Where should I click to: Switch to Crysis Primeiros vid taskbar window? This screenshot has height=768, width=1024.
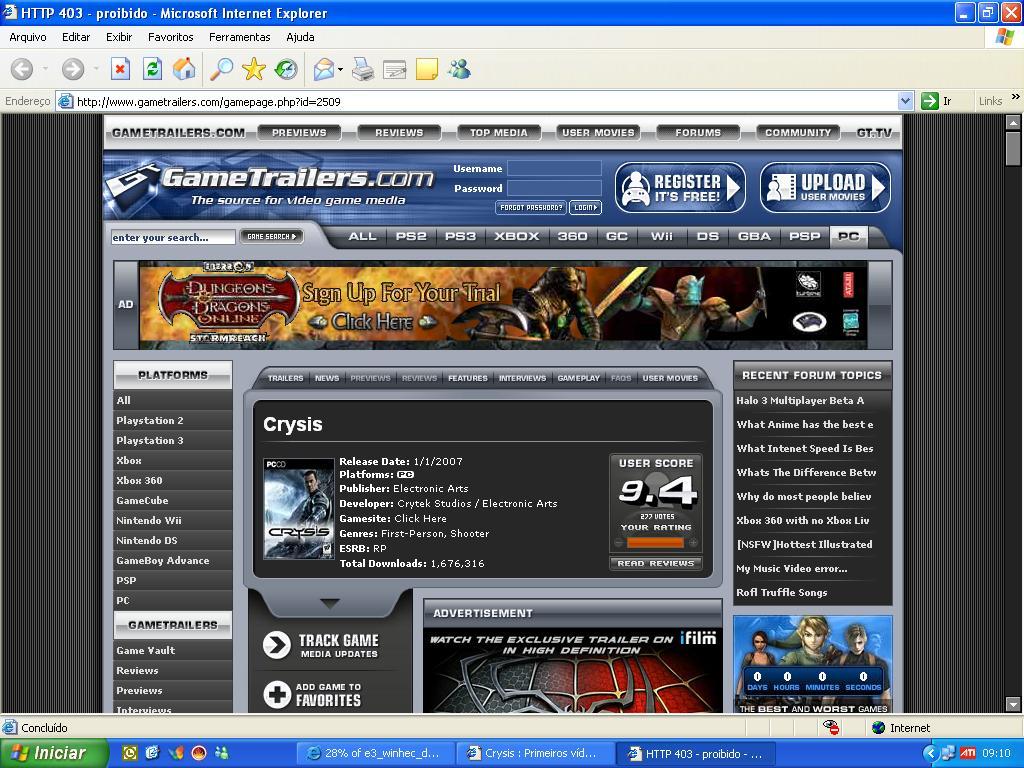point(534,753)
